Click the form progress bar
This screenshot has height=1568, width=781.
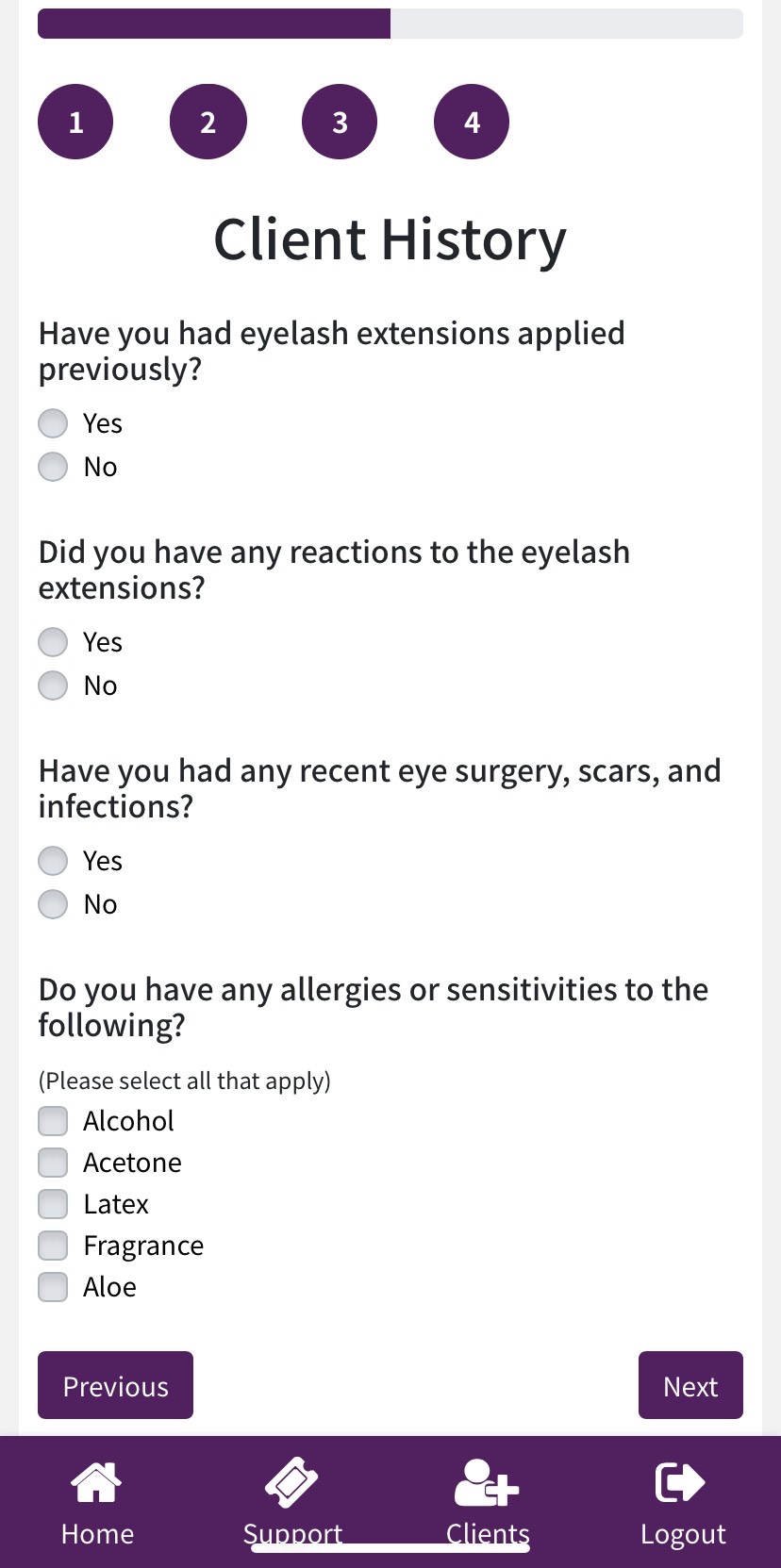pos(390,24)
